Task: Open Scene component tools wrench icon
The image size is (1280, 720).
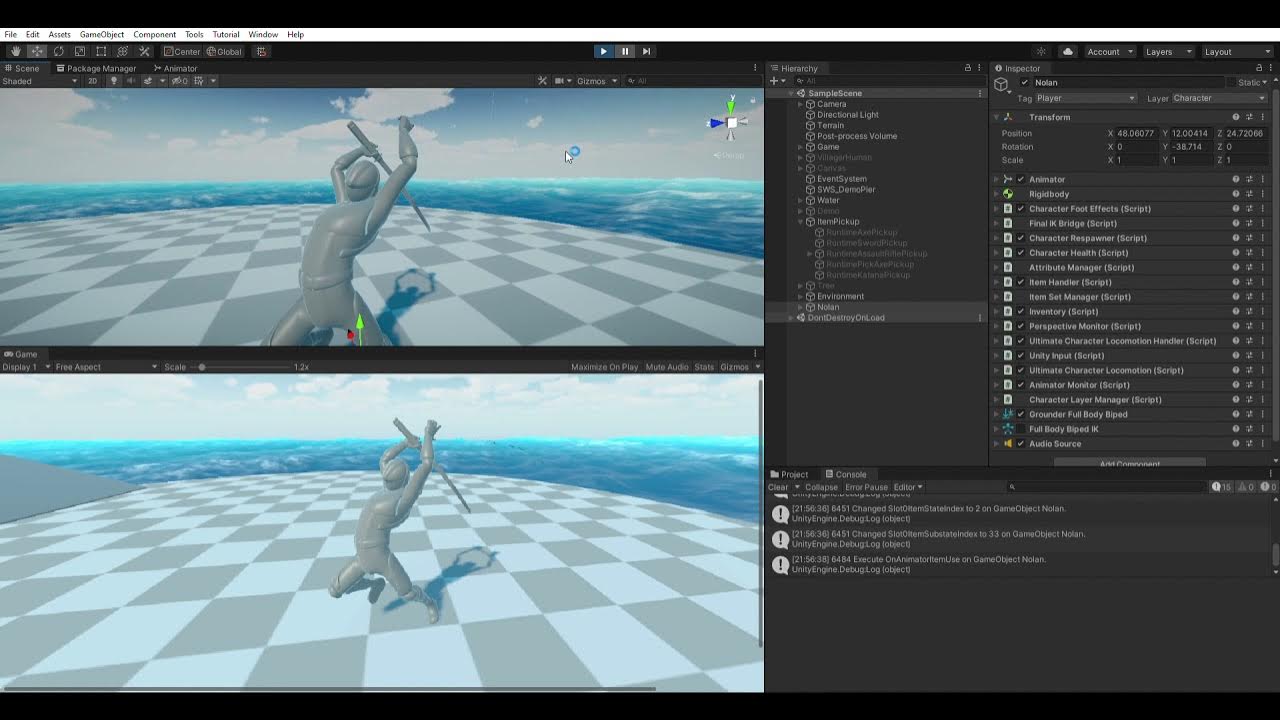Action: click(542, 81)
